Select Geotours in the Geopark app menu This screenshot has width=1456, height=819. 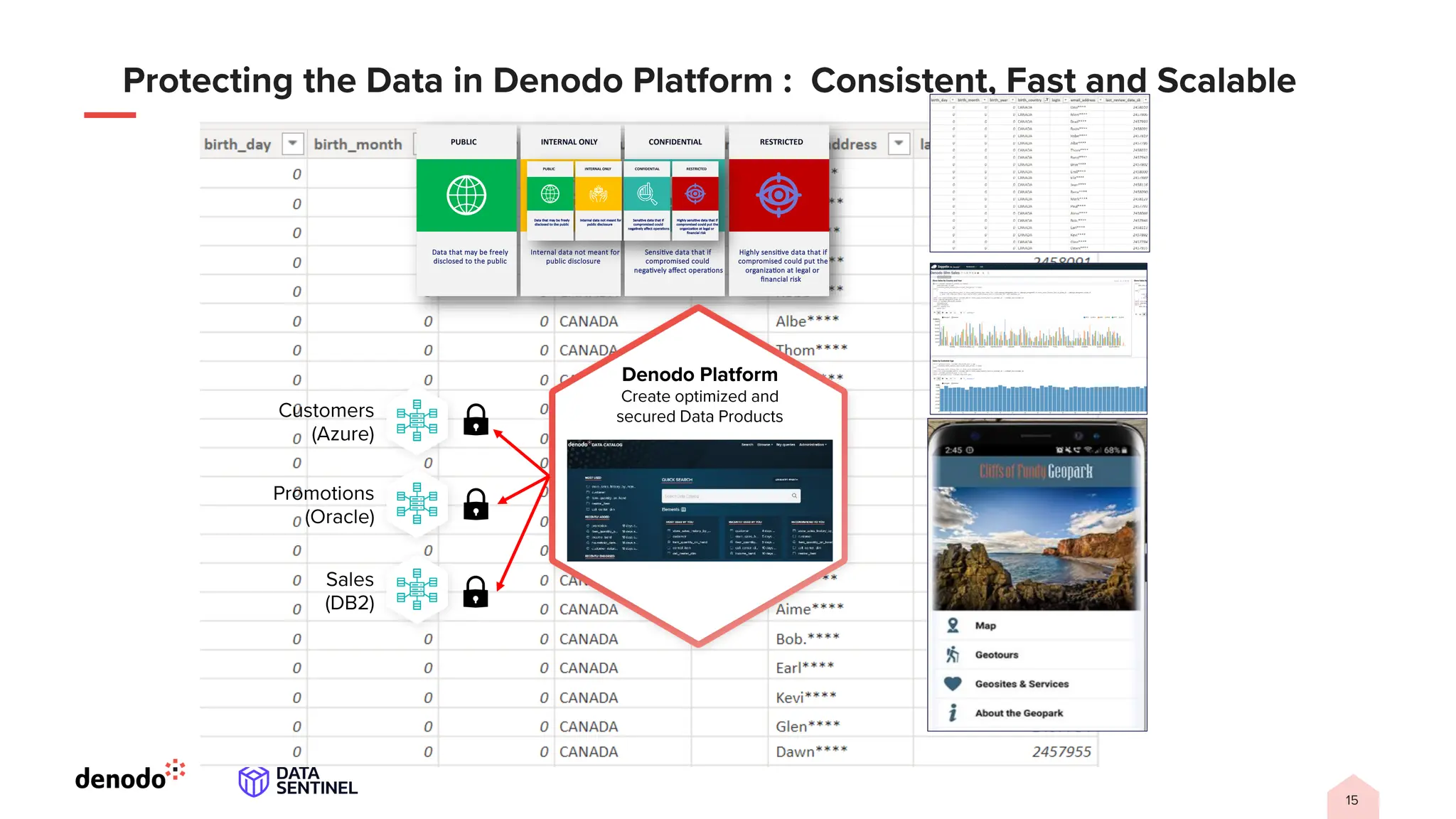click(996, 655)
